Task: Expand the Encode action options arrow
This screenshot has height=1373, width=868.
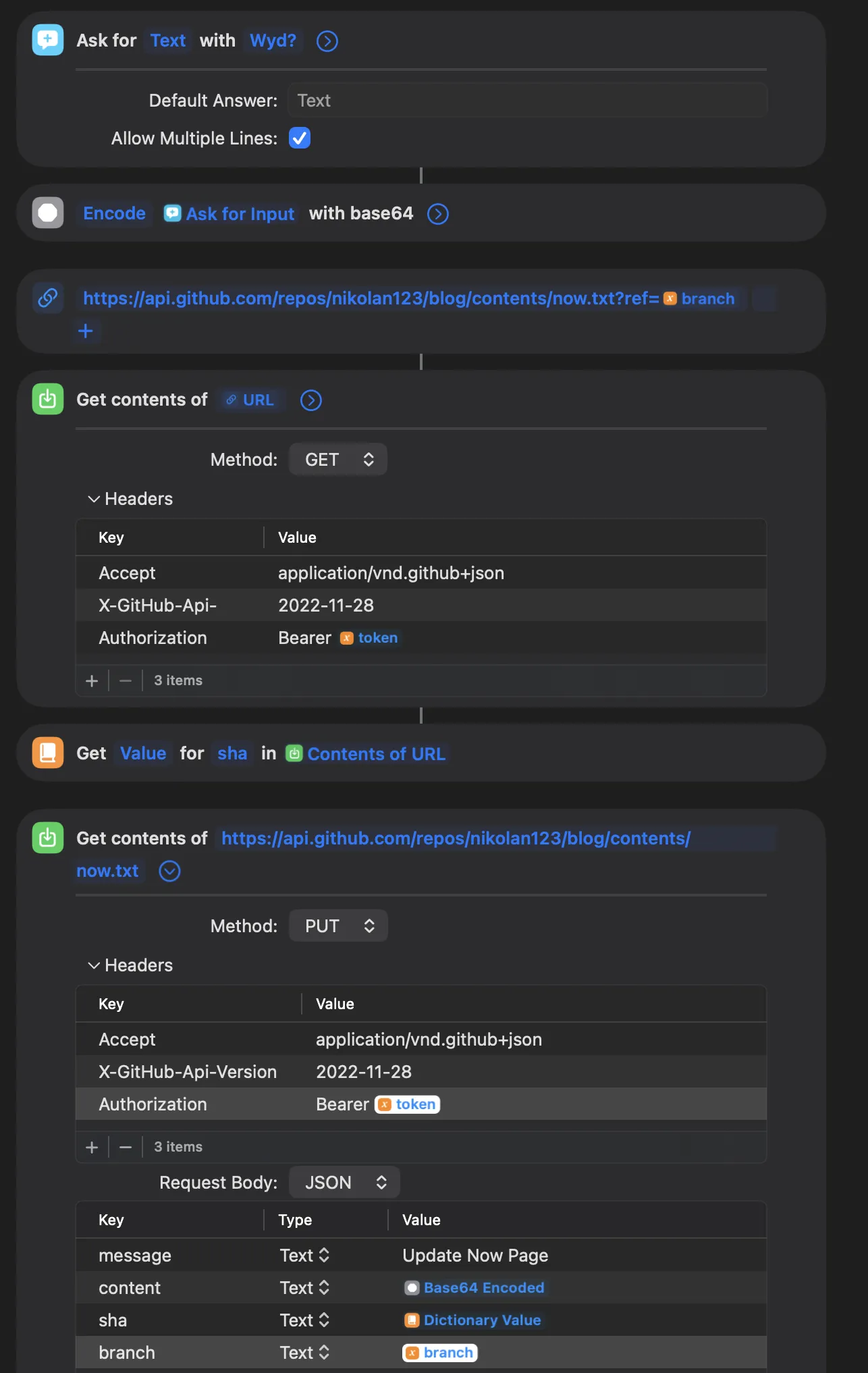Action: click(x=438, y=214)
